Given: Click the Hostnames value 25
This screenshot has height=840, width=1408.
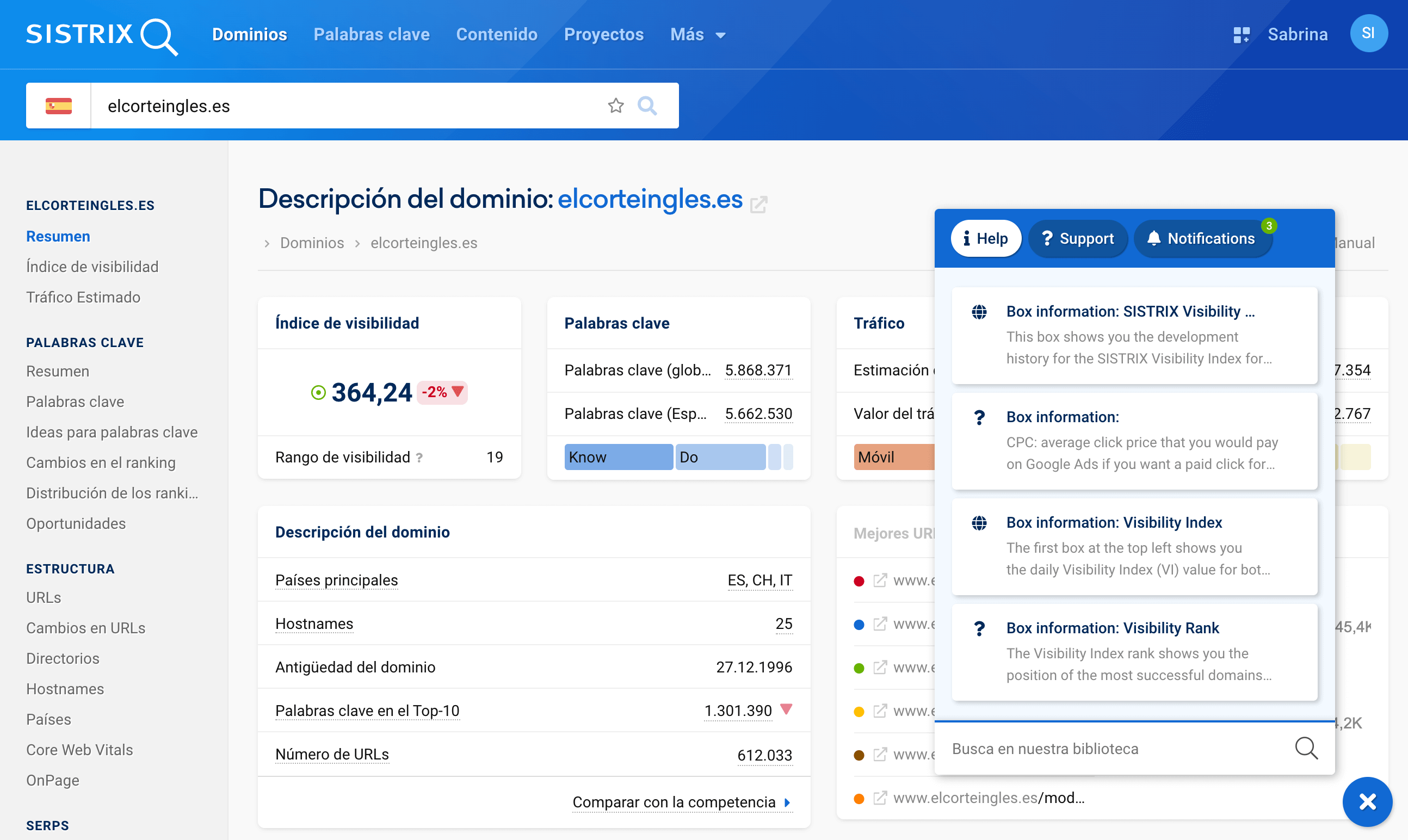Looking at the screenshot, I should click(x=784, y=624).
